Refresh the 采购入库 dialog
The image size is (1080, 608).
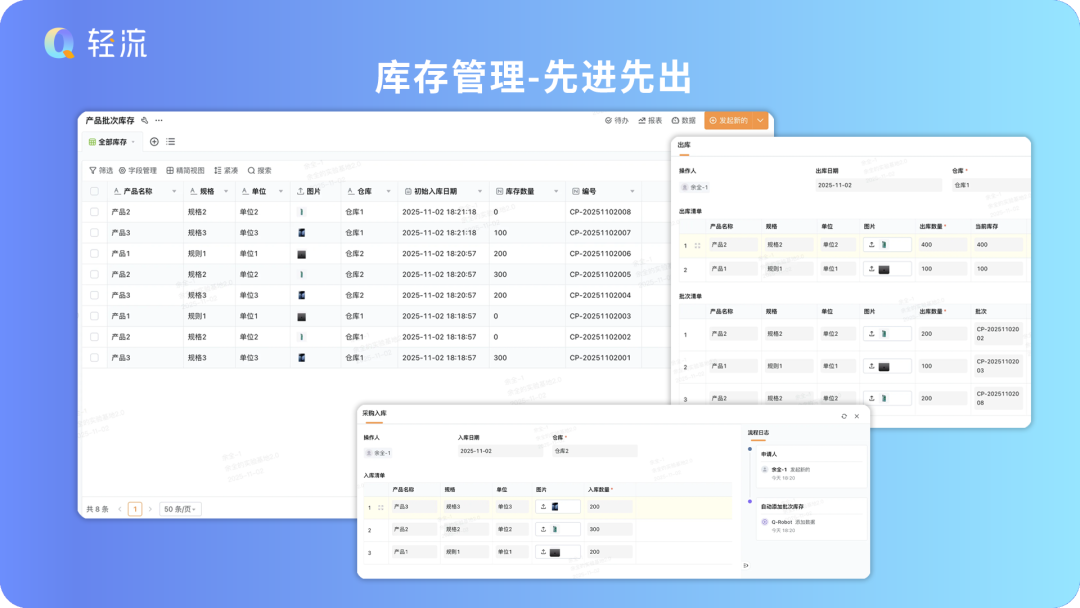844,416
